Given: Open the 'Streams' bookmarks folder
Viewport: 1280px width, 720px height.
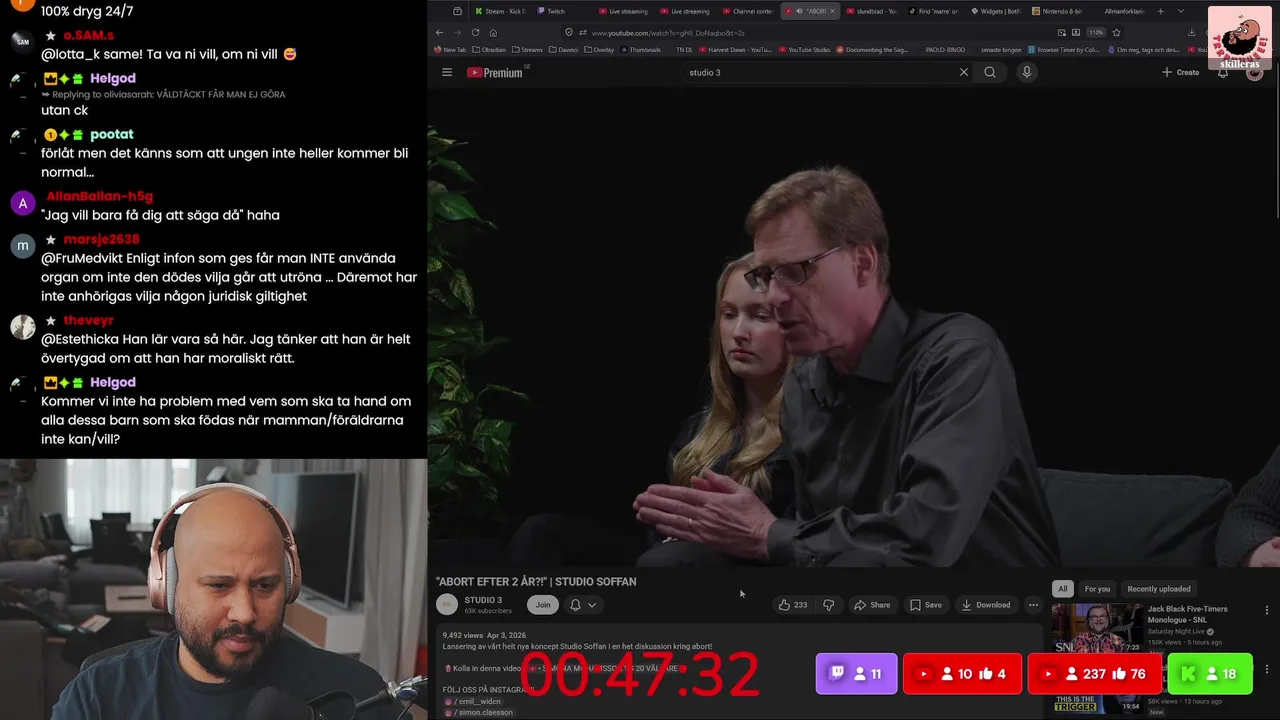Looking at the screenshot, I should tap(527, 49).
